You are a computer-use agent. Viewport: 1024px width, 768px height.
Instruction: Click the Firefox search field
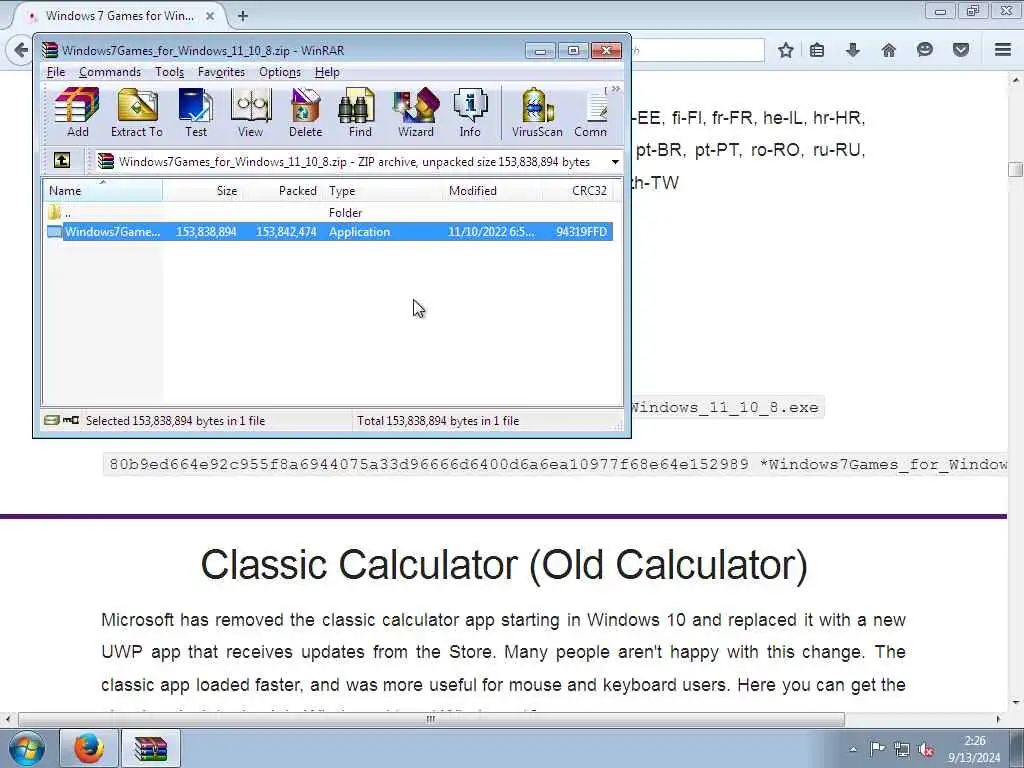tap(697, 50)
